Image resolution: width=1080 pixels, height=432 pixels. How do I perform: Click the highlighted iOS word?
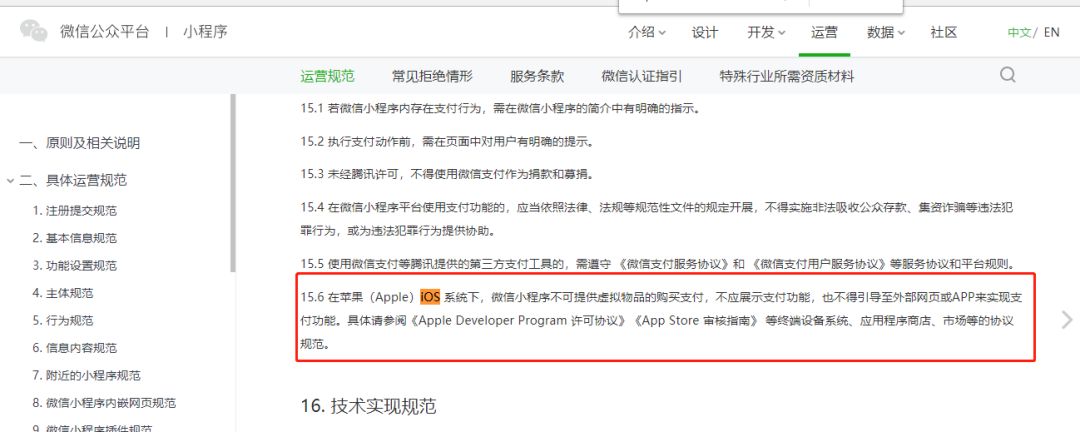430,298
